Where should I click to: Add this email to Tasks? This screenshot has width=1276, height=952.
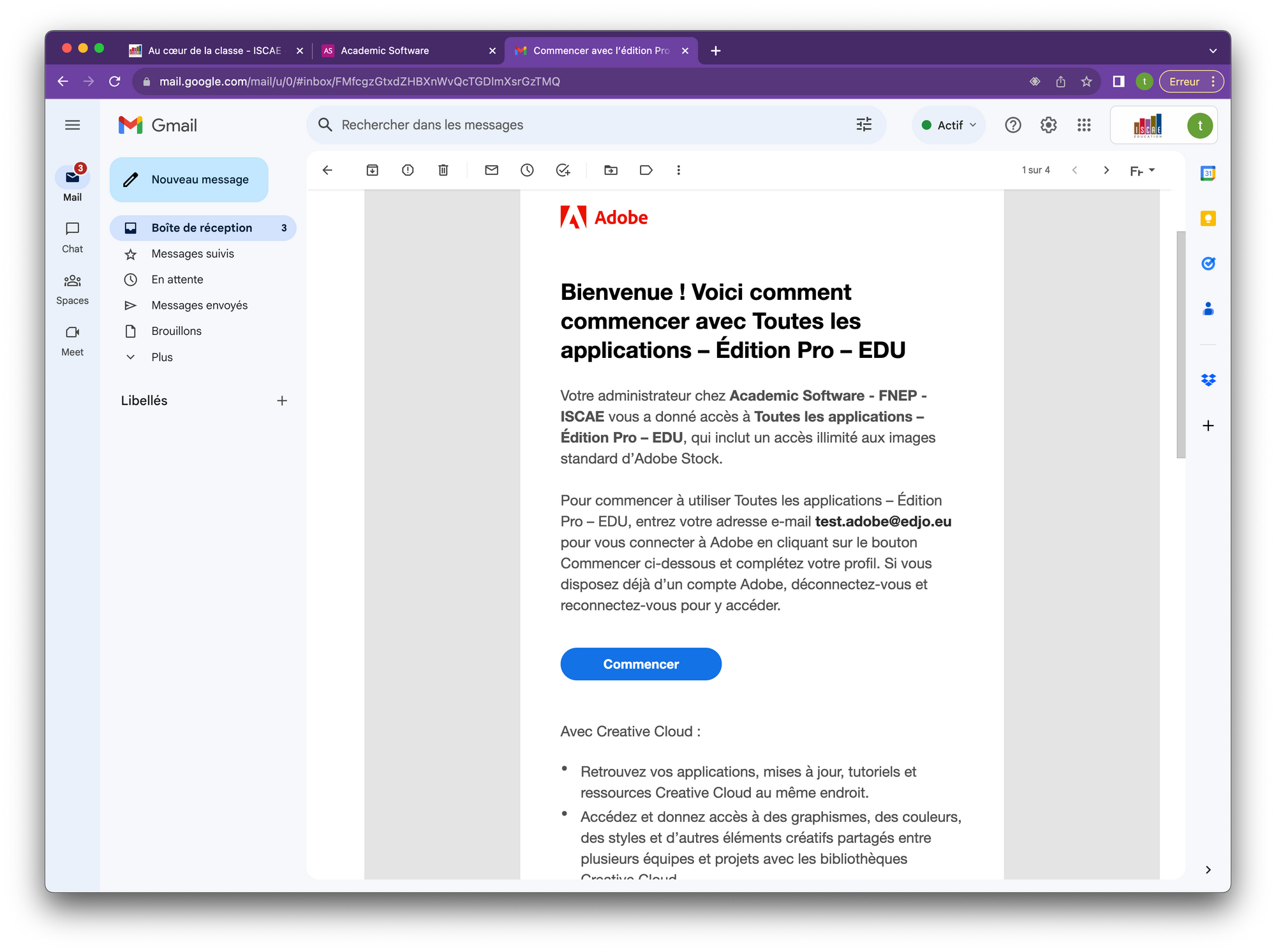click(x=563, y=170)
